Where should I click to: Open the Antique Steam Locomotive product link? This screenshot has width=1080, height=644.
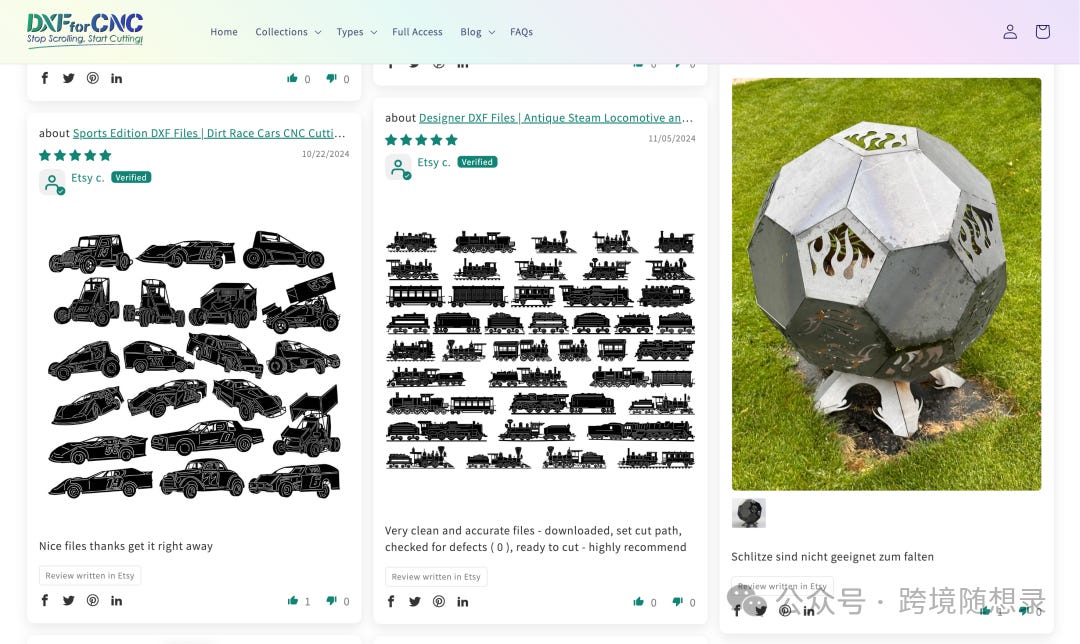(555, 118)
